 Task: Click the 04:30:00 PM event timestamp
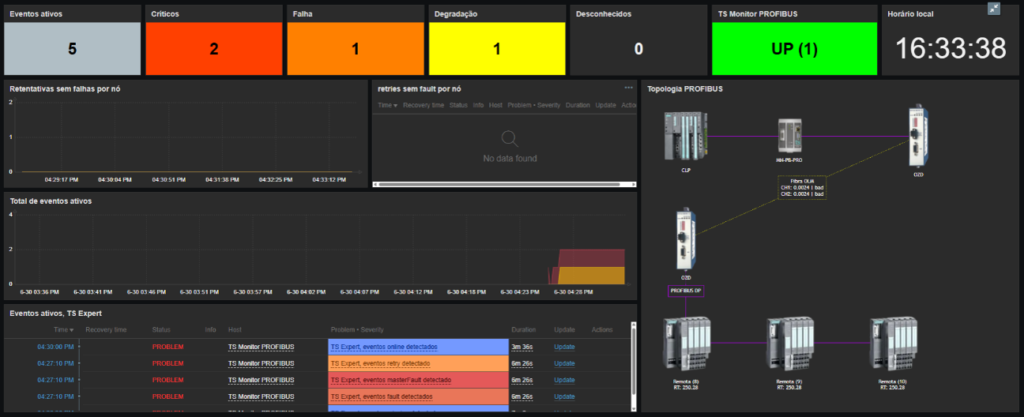coord(56,347)
